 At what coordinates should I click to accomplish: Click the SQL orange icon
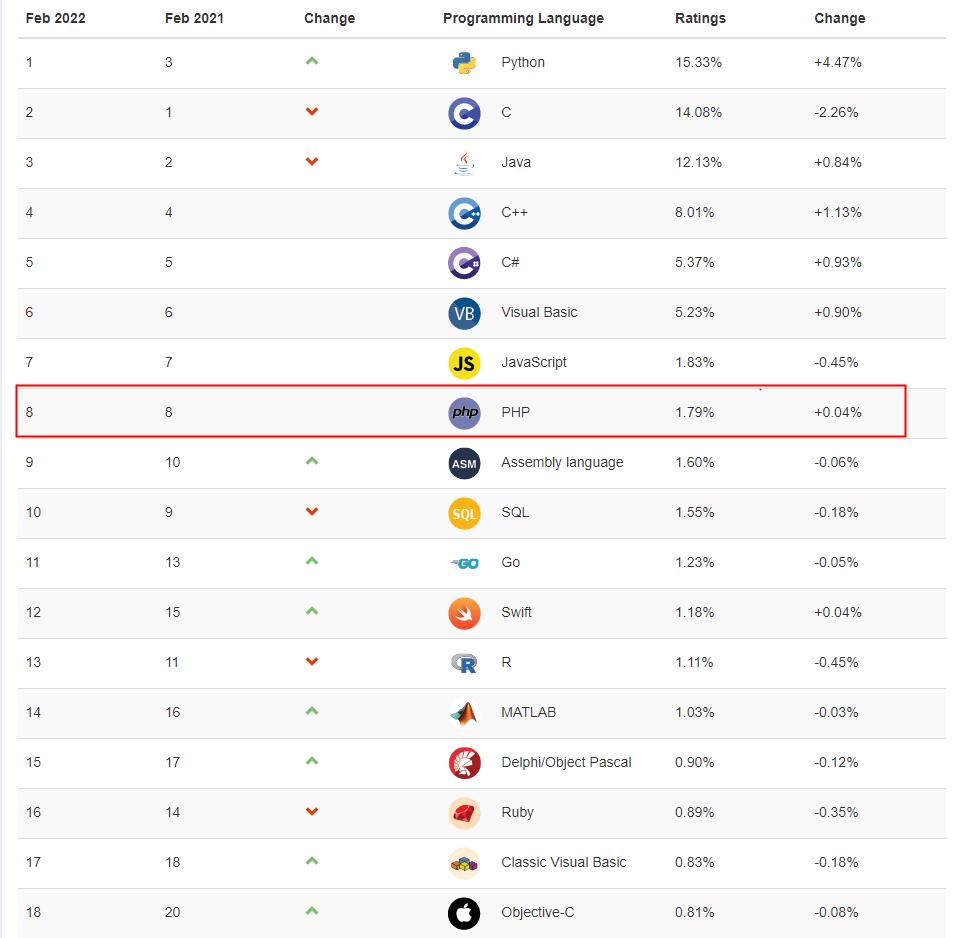pyautogui.click(x=464, y=513)
